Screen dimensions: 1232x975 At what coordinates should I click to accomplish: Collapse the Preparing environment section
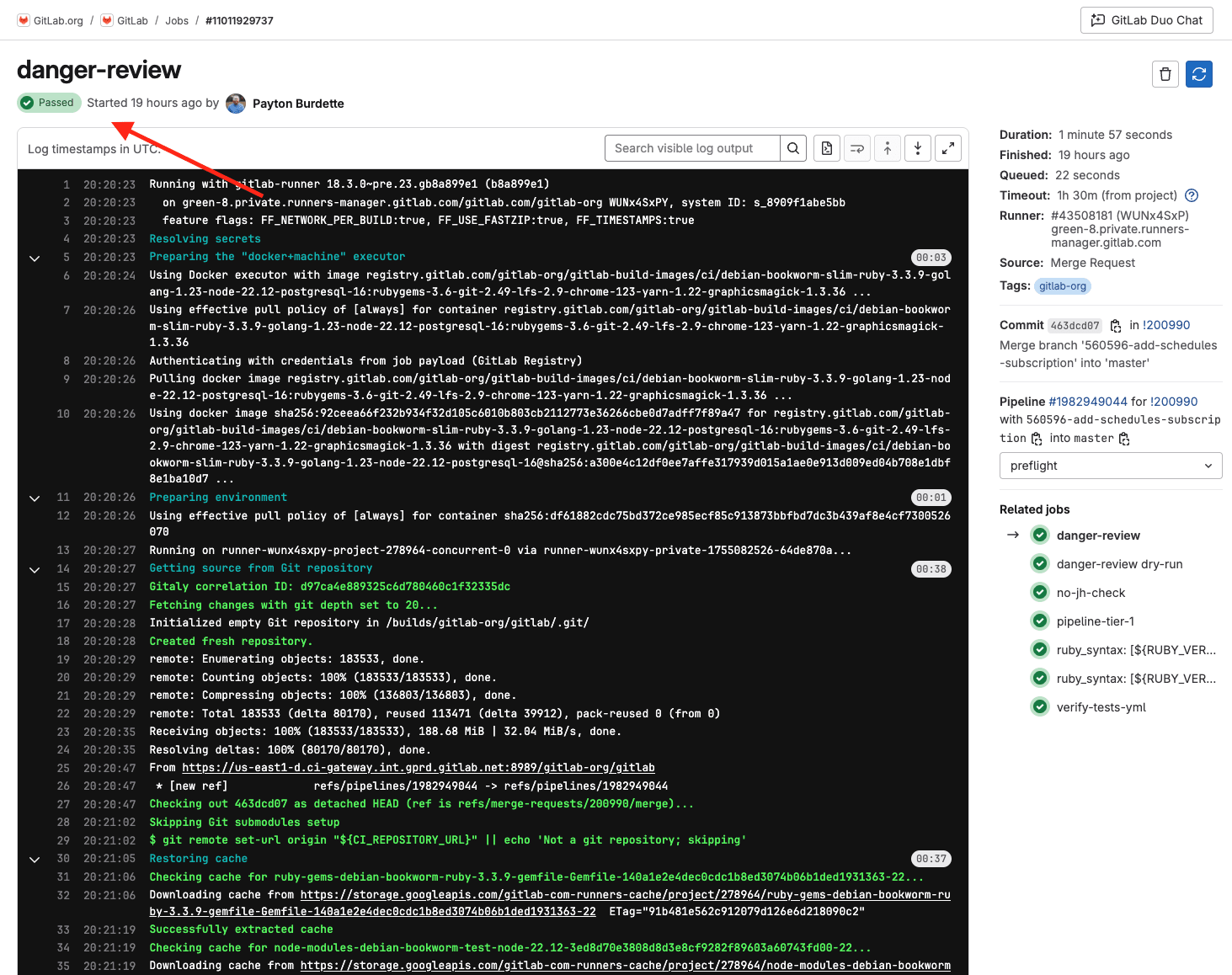[35, 498]
